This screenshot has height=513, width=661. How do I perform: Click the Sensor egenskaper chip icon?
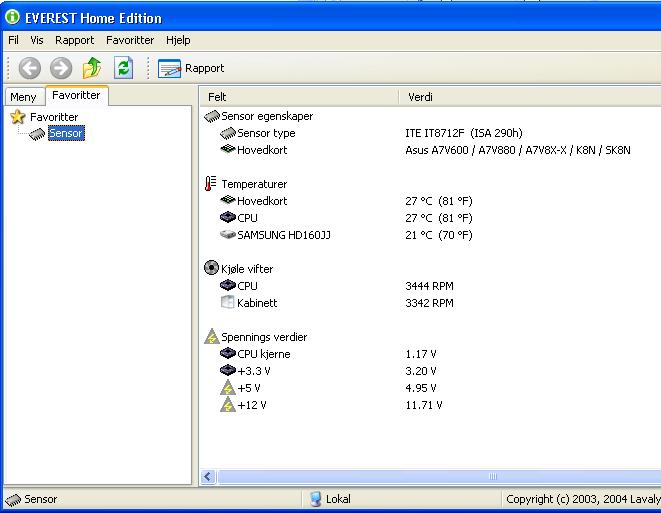[212, 116]
